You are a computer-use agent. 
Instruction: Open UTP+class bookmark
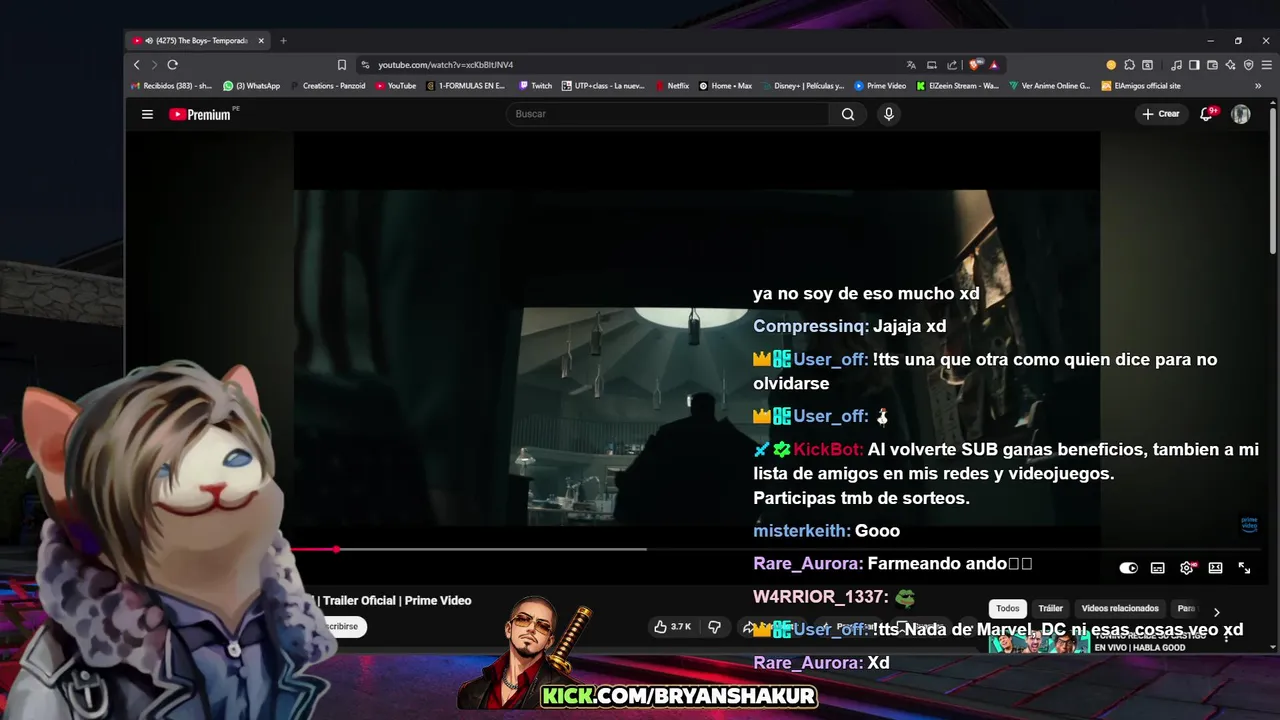pyautogui.click(x=603, y=86)
